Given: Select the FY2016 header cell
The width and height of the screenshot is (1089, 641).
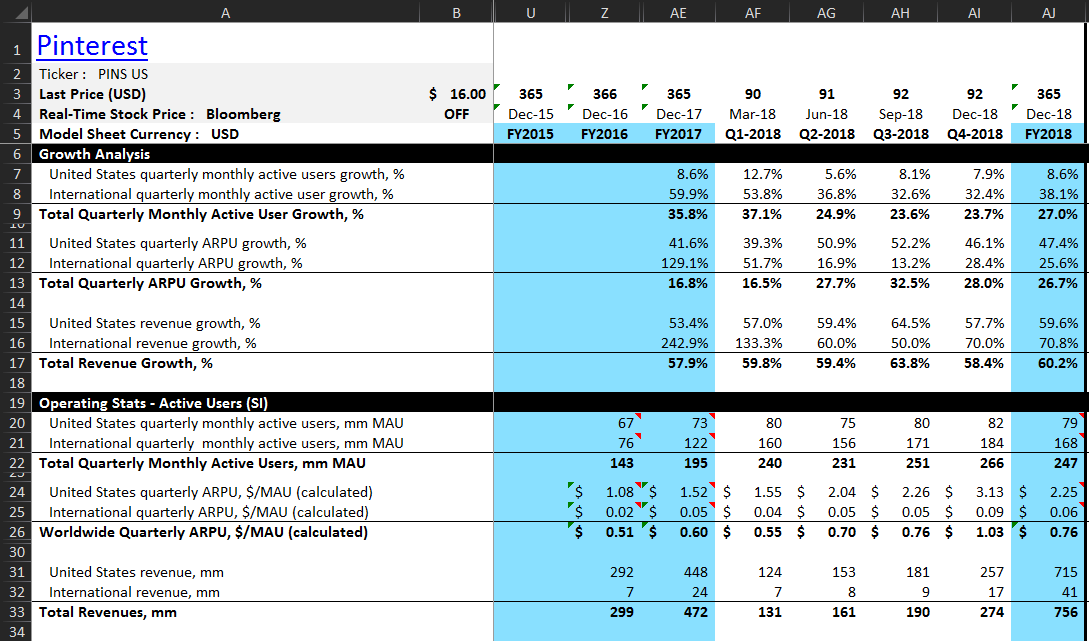Looking at the screenshot, I should (605, 134).
